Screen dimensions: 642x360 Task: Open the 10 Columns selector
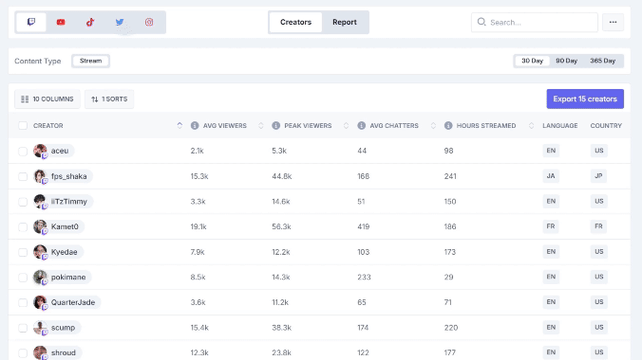47,99
